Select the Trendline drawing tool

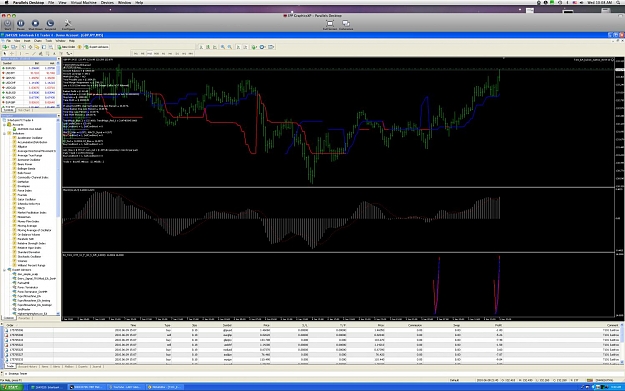click(x=34, y=53)
